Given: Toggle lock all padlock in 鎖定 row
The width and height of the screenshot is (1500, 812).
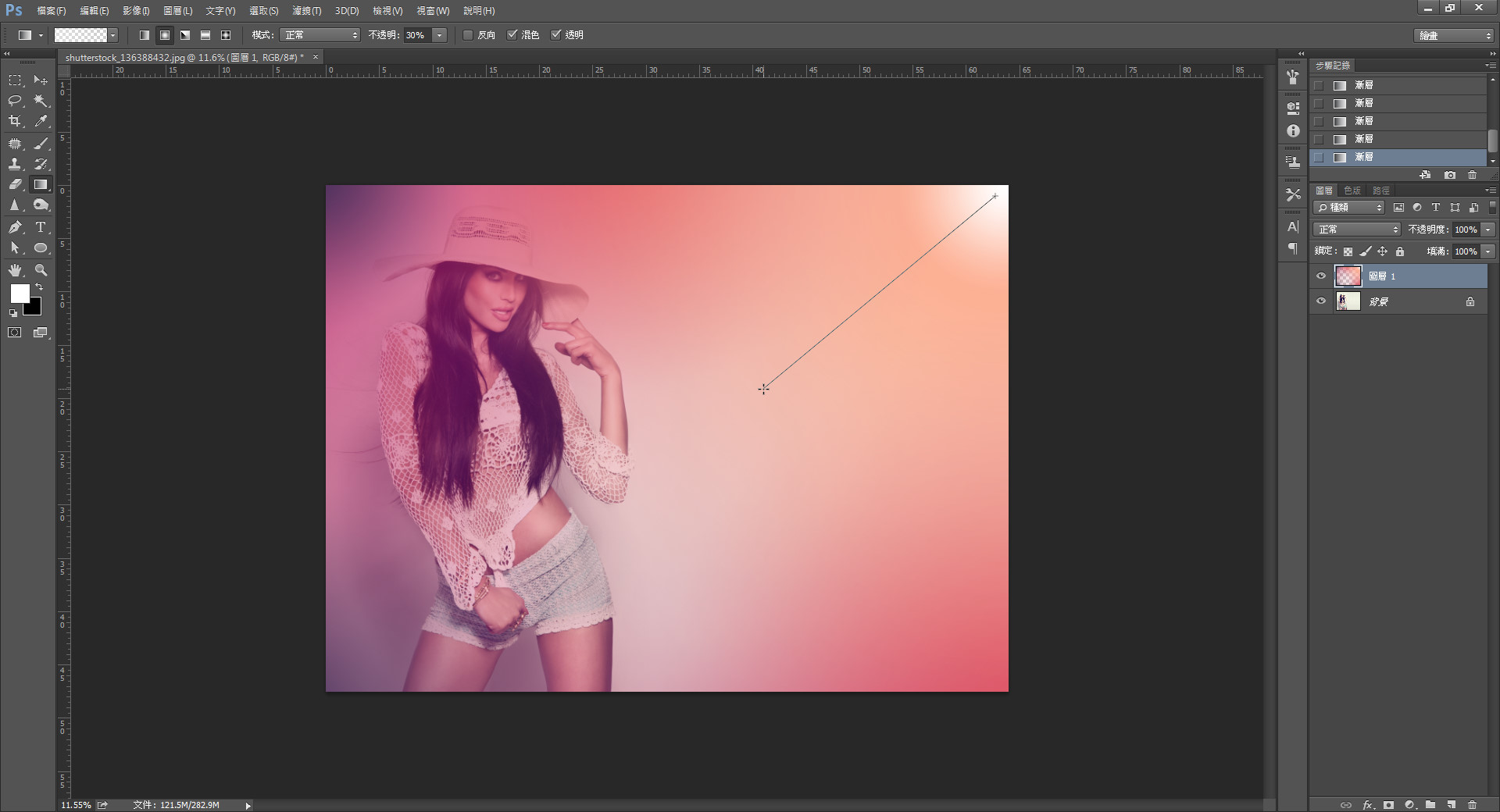Looking at the screenshot, I should pos(1400,251).
